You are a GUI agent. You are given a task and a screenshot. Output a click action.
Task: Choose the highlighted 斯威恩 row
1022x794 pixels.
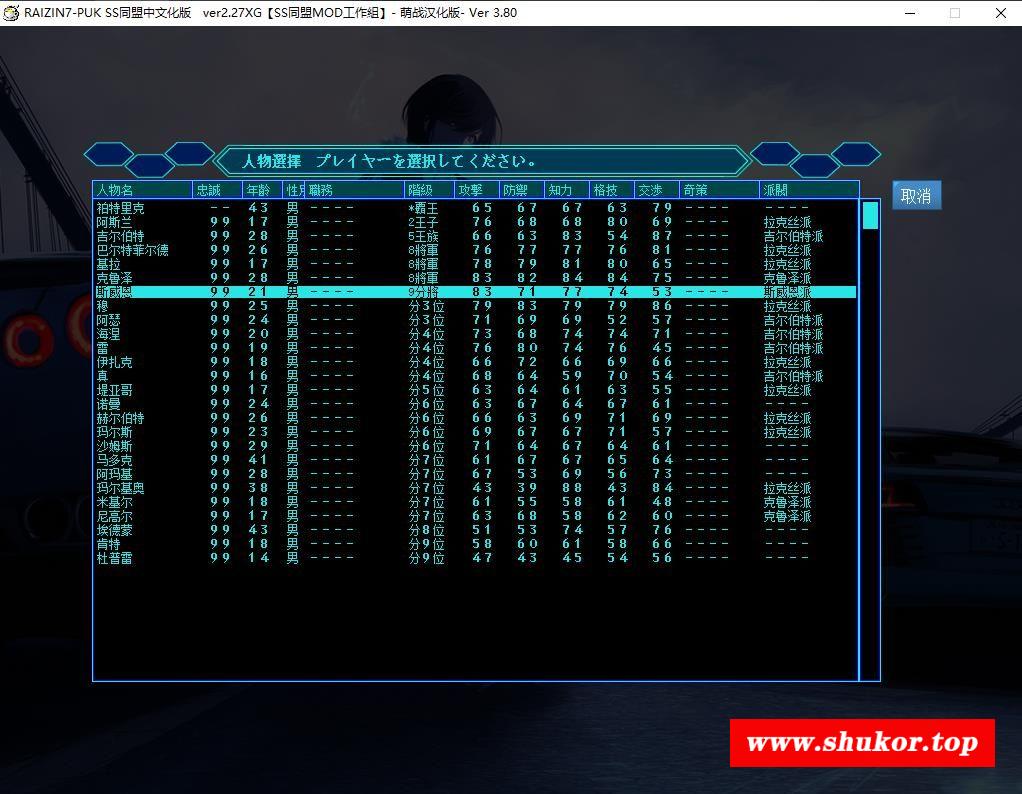click(475, 292)
